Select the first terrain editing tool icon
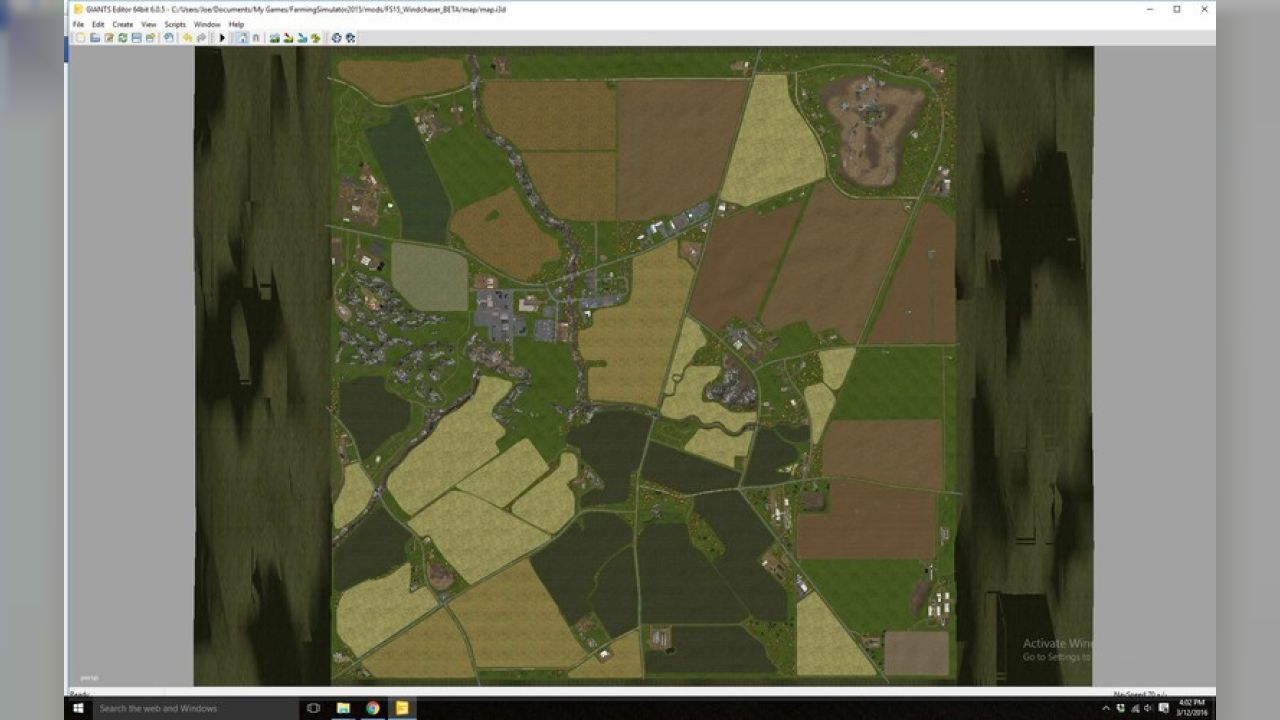Viewport: 1280px width, 720px height. [274, 38]
